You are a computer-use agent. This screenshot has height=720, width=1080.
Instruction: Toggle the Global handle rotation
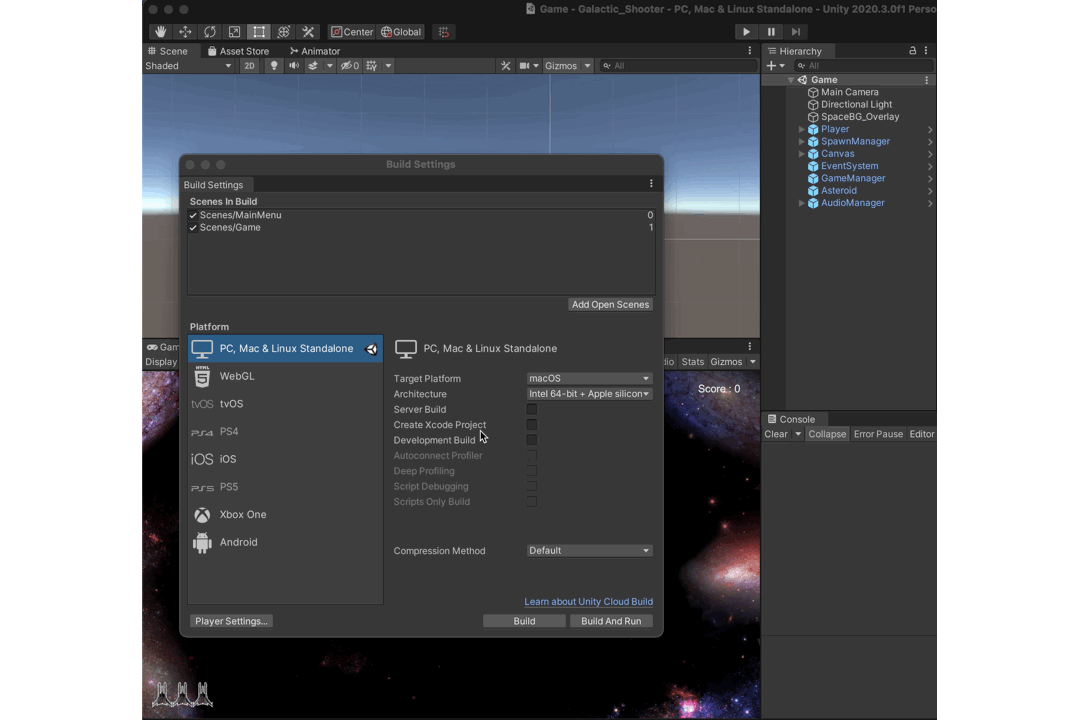[401, 32]
